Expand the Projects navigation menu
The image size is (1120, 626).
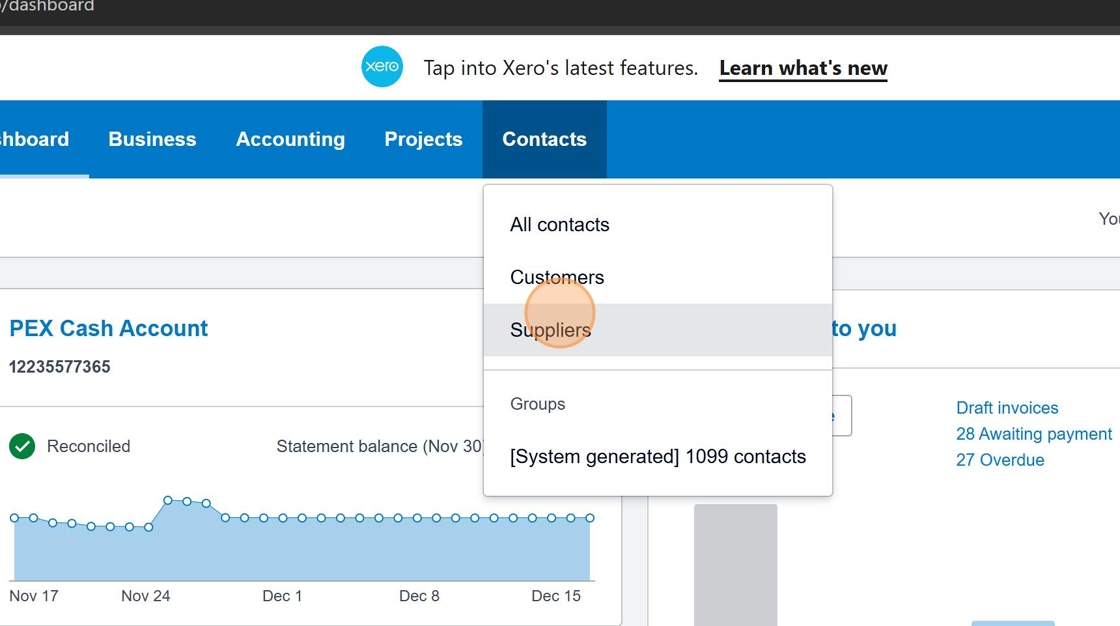click(x=423, y=139)
